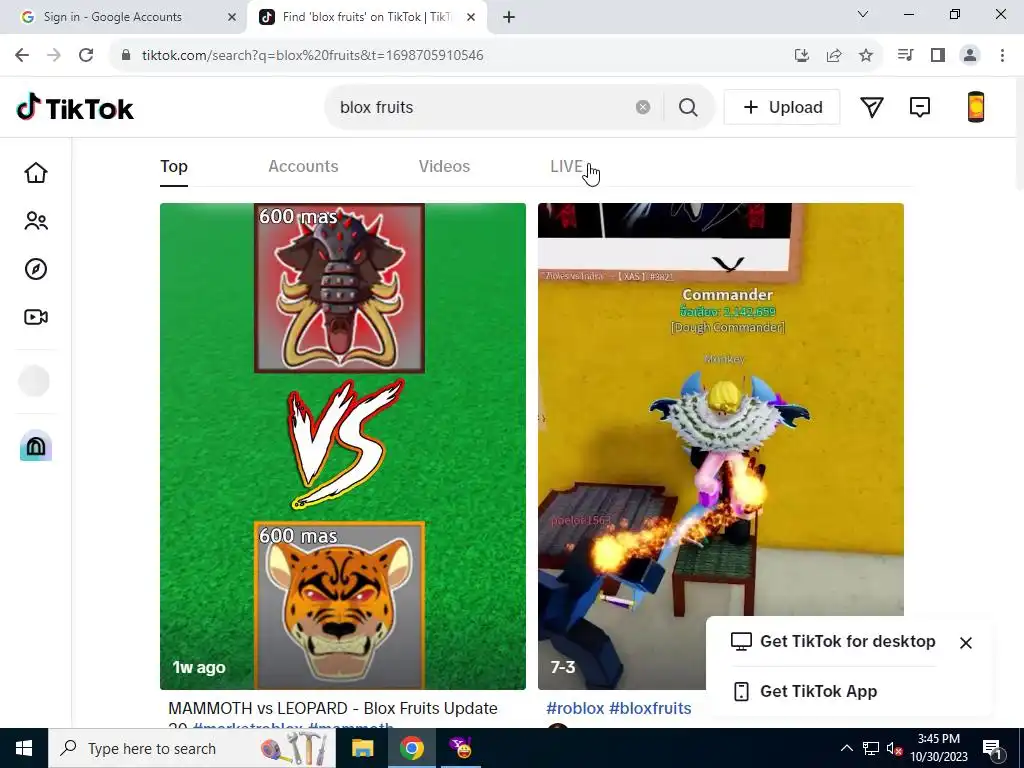Screen dimensions: 1024x768
Task: Open the taskbar clock and date
Action: 939,748
